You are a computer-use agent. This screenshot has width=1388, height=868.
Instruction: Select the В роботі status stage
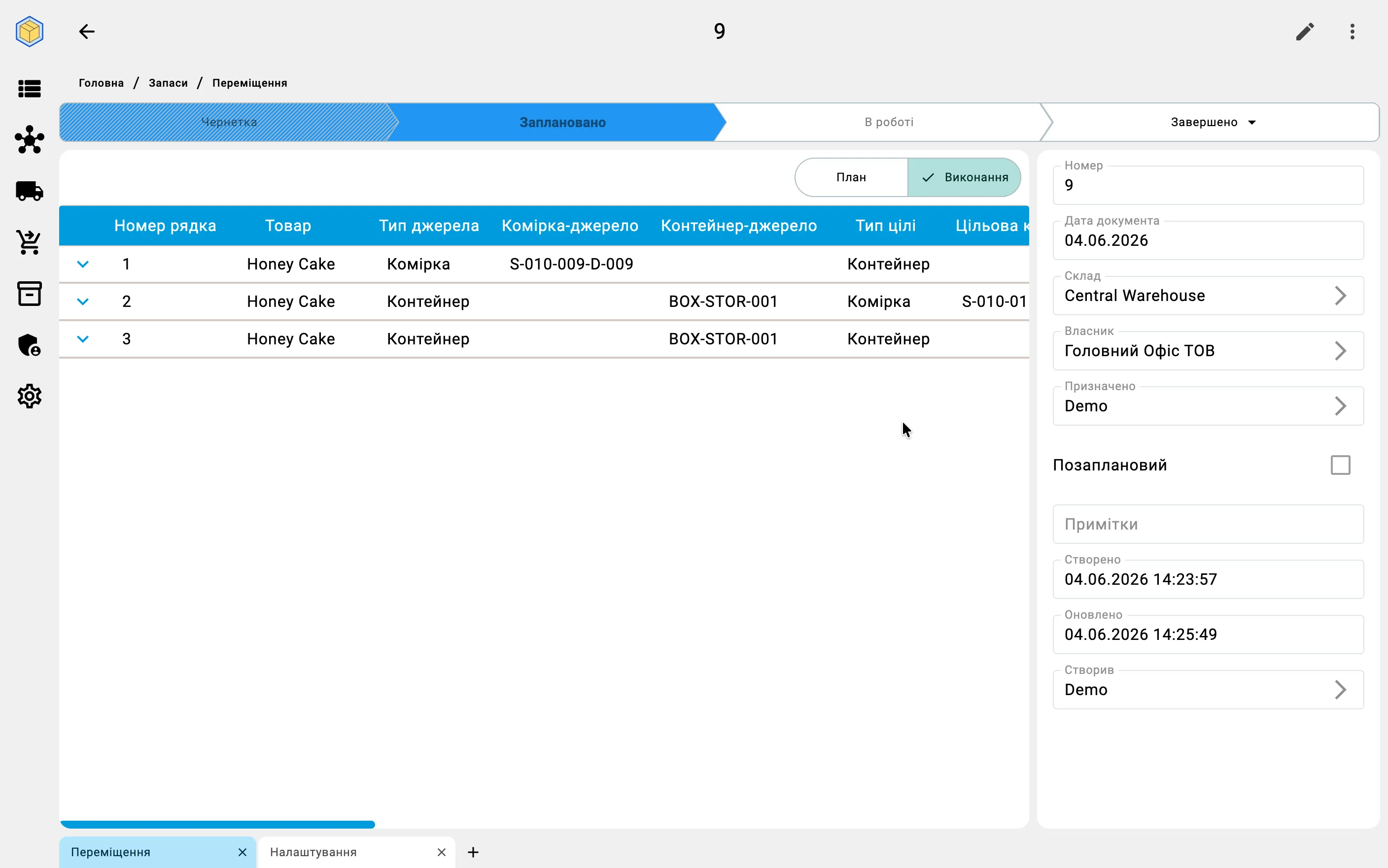(888, 122)
